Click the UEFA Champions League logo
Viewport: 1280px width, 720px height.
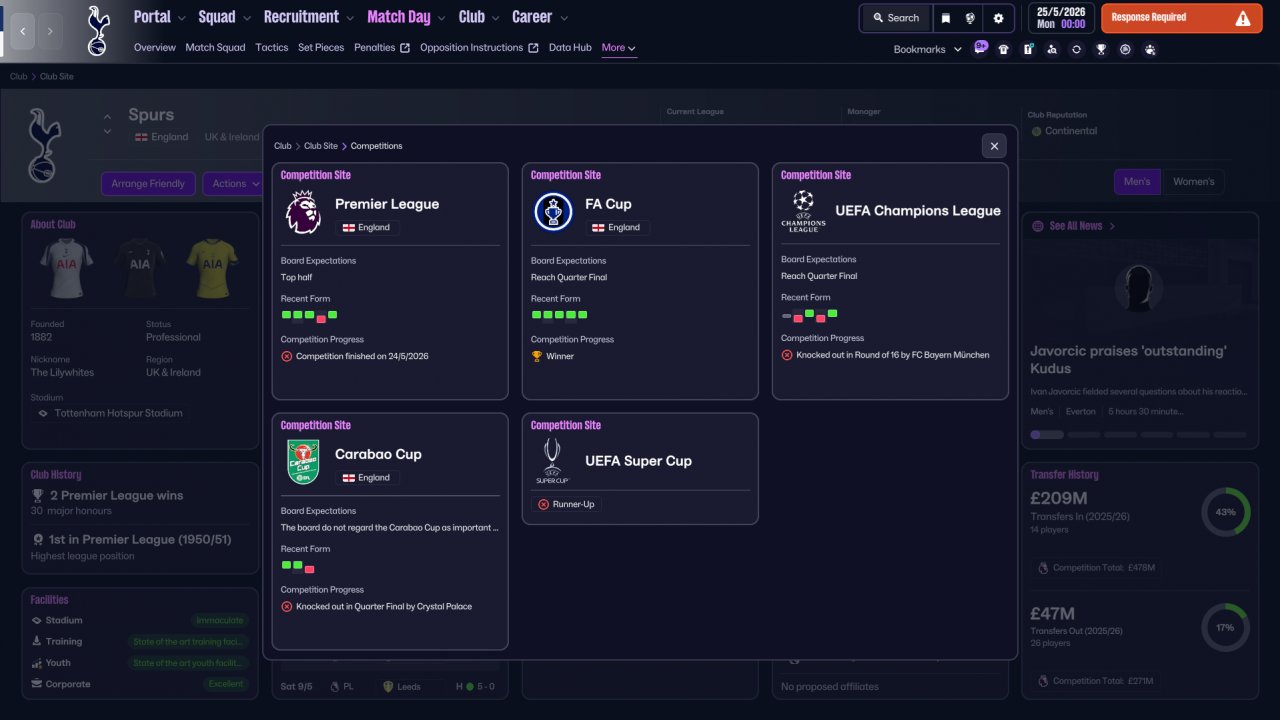(803, 211)
